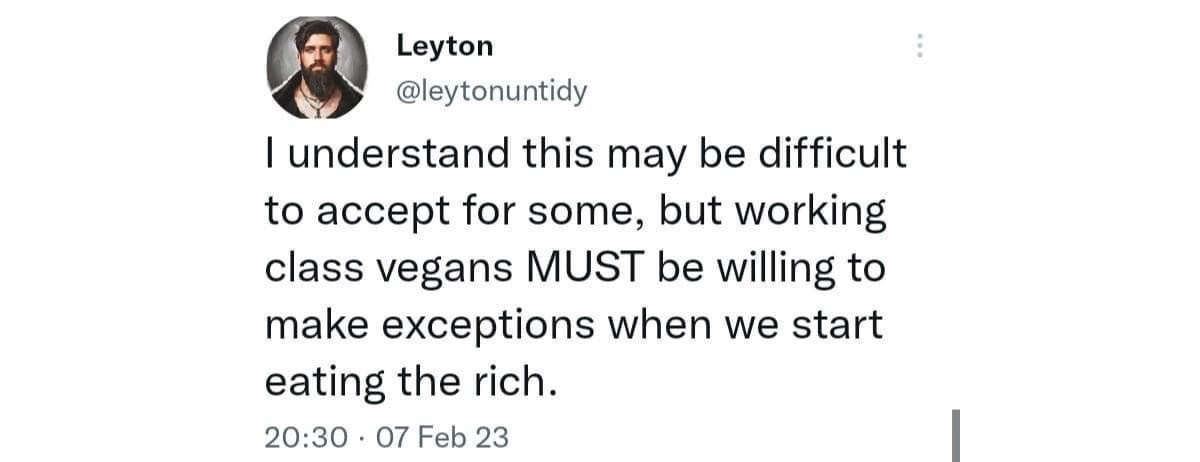The image size is (1200, 462).
Task: Open Leyton's profile picture avatar
Action: tap(317, 69)
